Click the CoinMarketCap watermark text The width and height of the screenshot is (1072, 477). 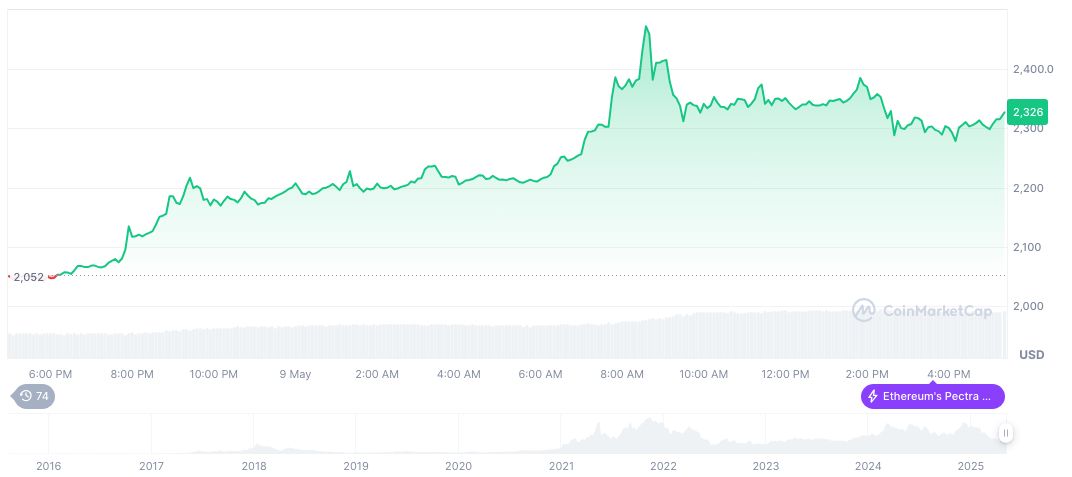(937, 311)
